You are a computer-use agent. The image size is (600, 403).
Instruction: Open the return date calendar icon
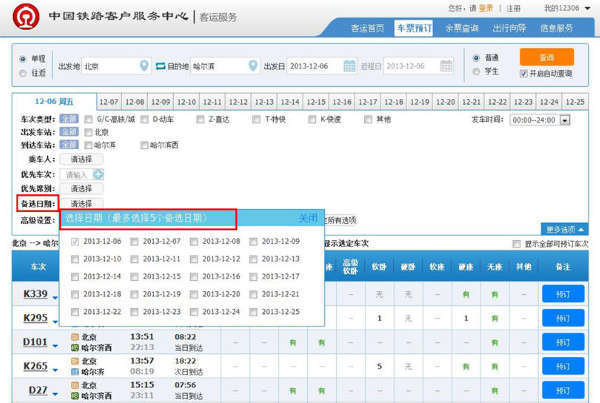click(462, 66)
